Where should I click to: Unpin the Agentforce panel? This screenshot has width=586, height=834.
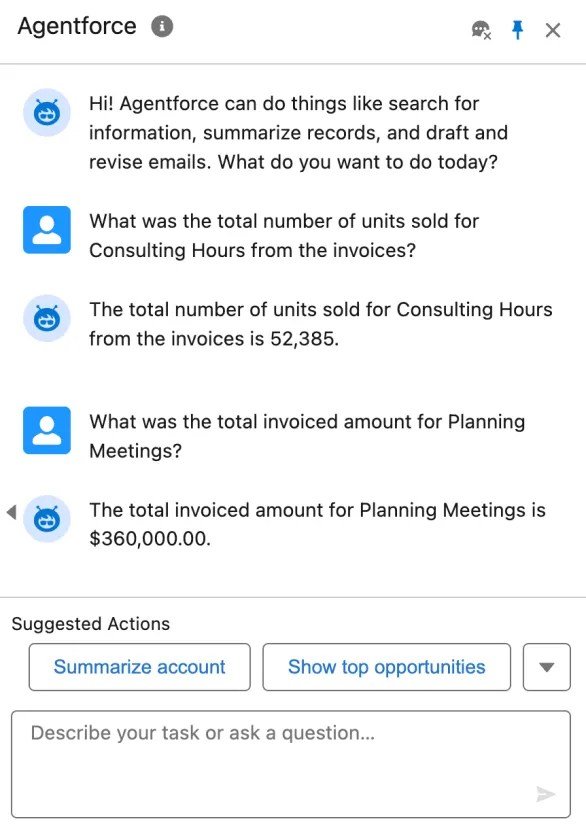(516, 30)
